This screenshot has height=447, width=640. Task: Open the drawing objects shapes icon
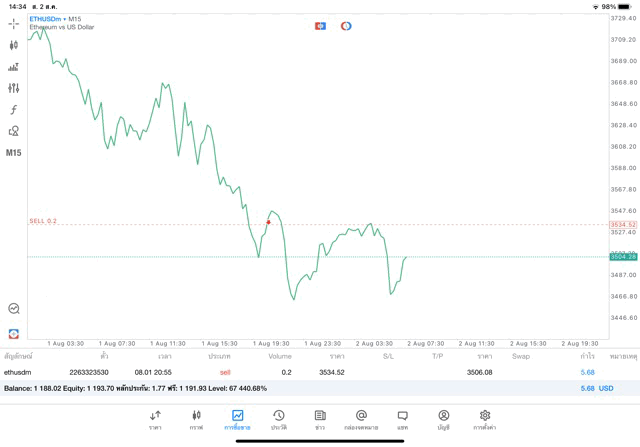(14, 131)
